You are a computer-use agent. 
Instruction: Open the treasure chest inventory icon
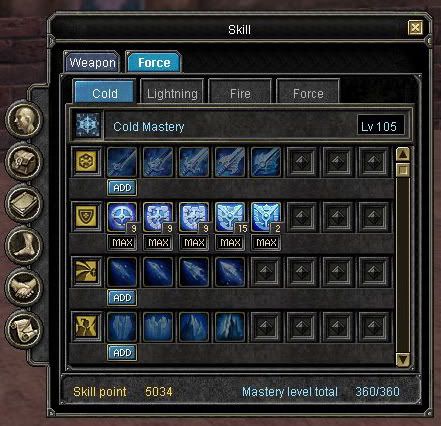click(24, 161)
